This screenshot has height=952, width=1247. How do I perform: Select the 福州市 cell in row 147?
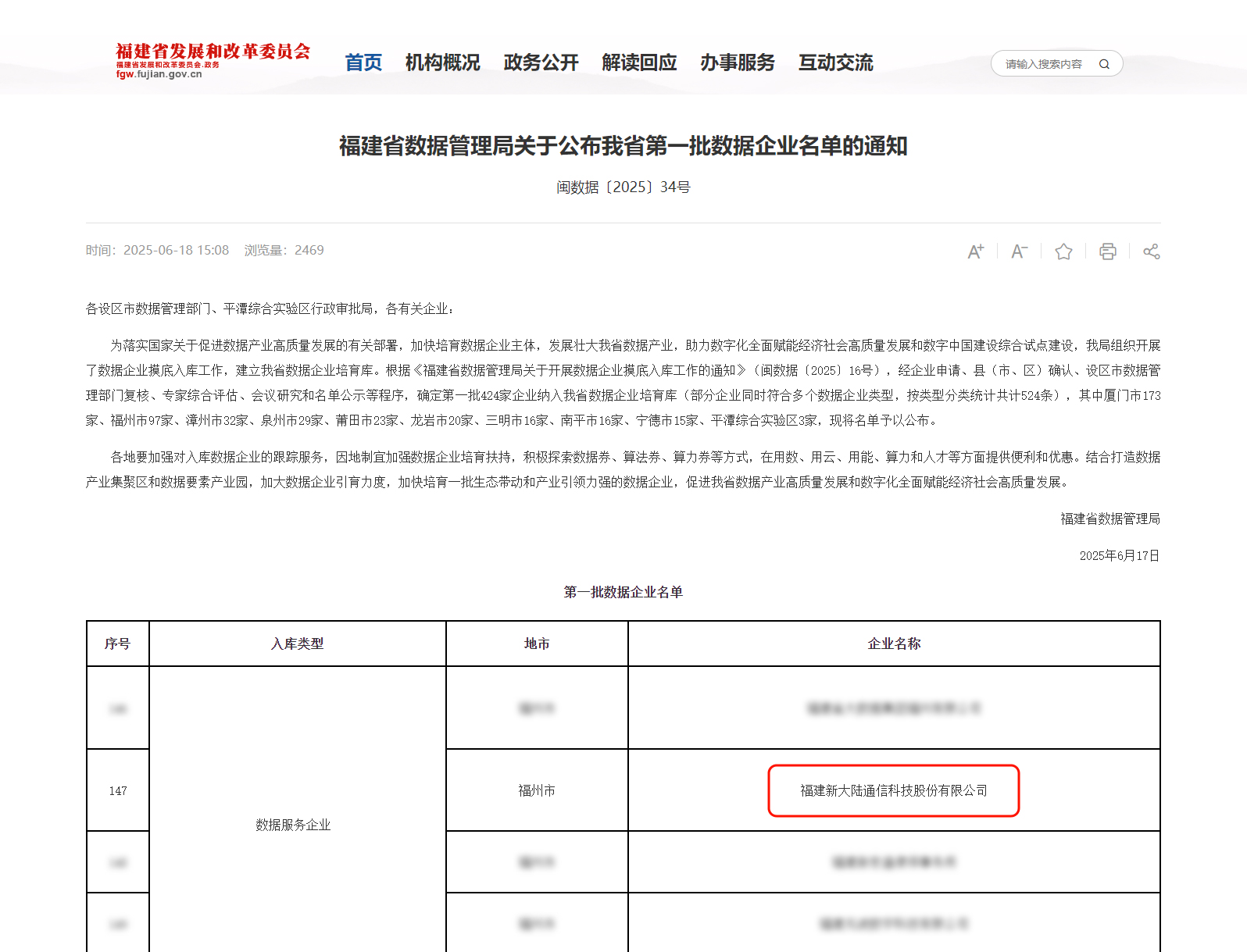537,790
